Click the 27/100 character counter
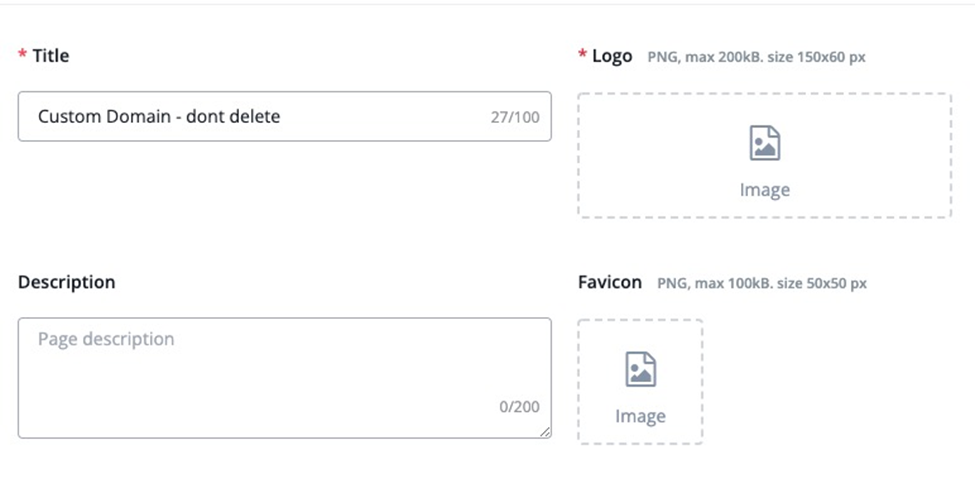This screenshot has width=975, height=483. click(x=515, y=117)
